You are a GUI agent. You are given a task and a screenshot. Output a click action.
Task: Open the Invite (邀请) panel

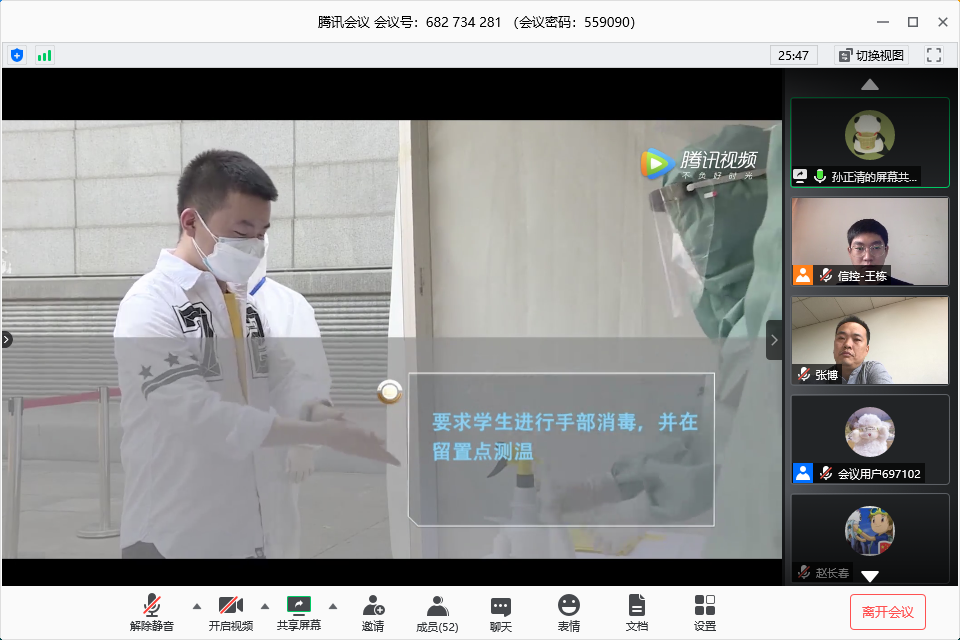[x=373, y=612]
